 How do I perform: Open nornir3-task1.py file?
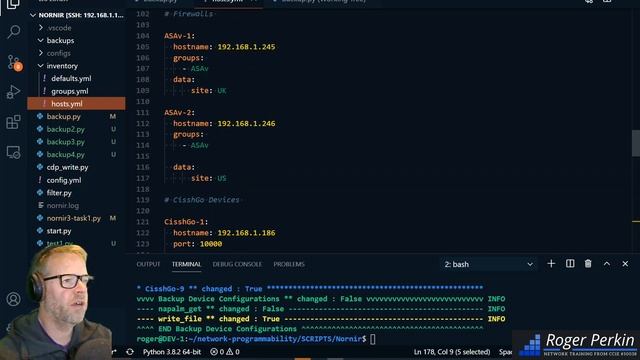76,218
